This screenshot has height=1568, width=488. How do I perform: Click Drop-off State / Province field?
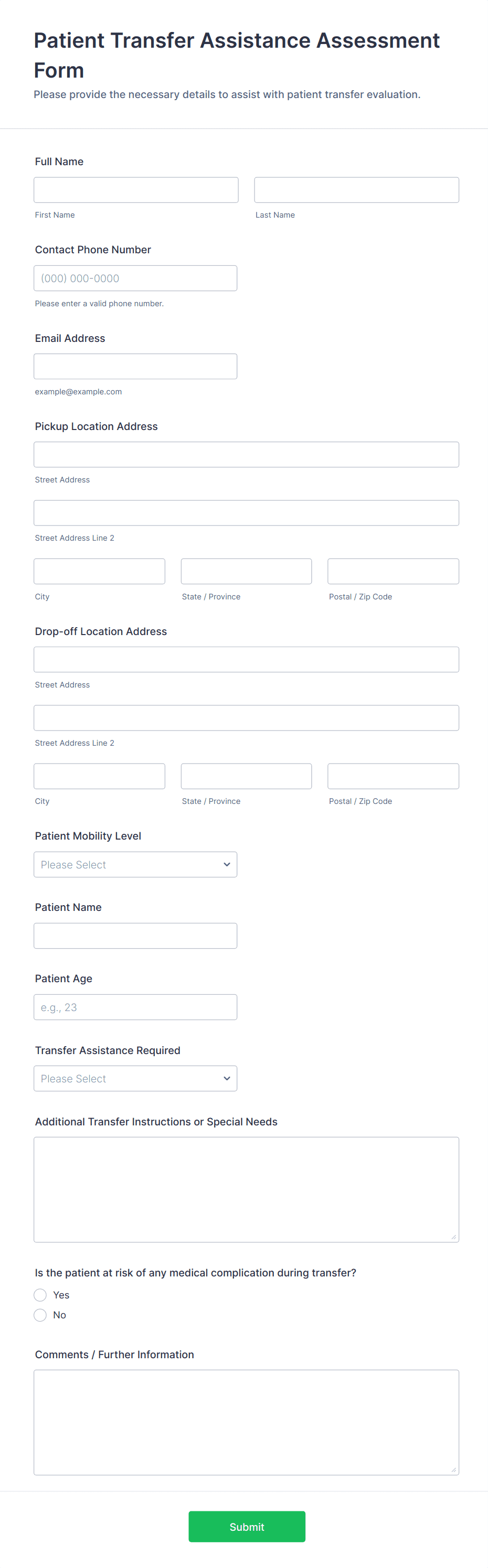coord(246,776)
